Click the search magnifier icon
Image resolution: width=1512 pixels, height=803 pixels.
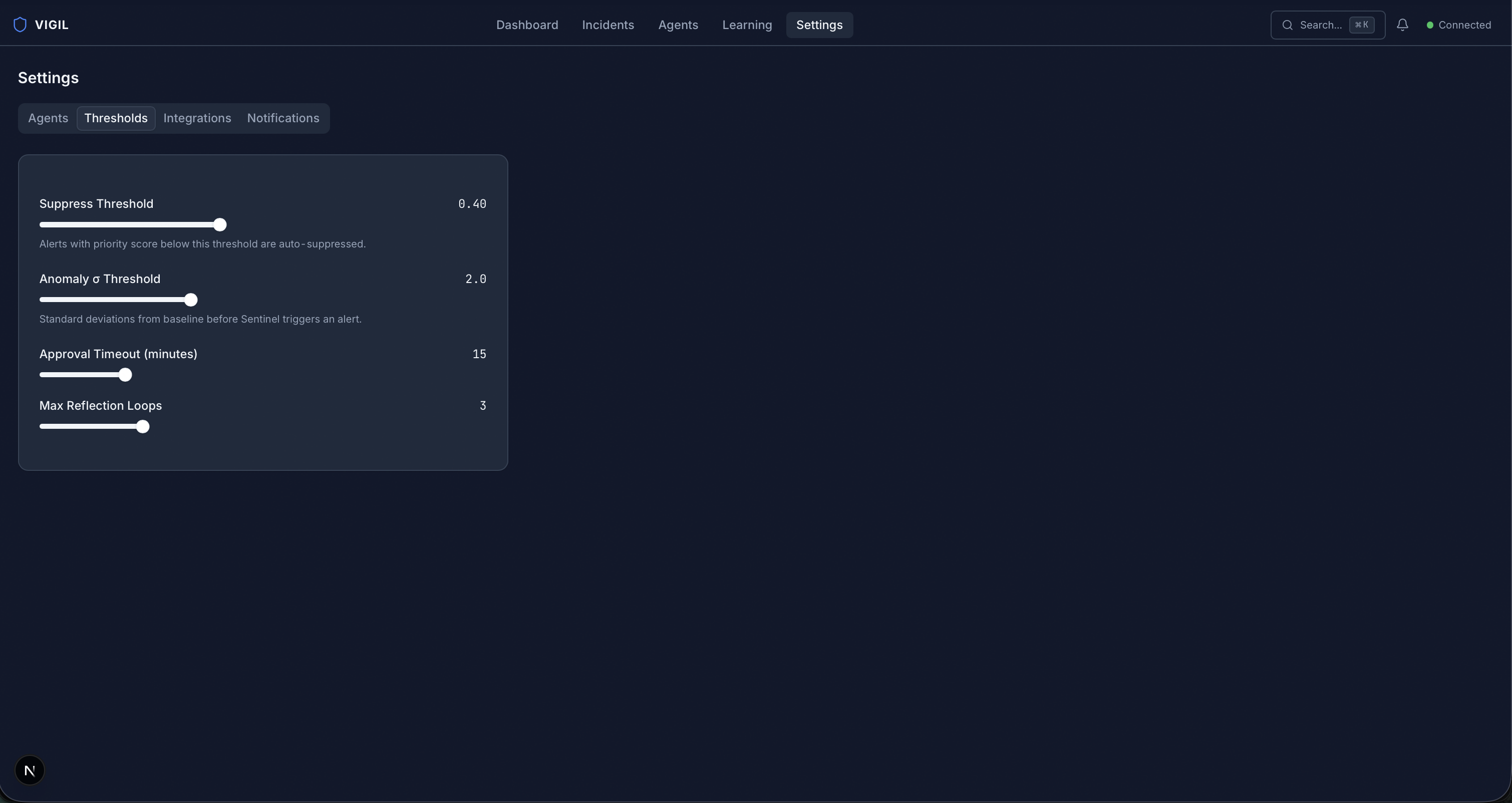click(1287, 25)
